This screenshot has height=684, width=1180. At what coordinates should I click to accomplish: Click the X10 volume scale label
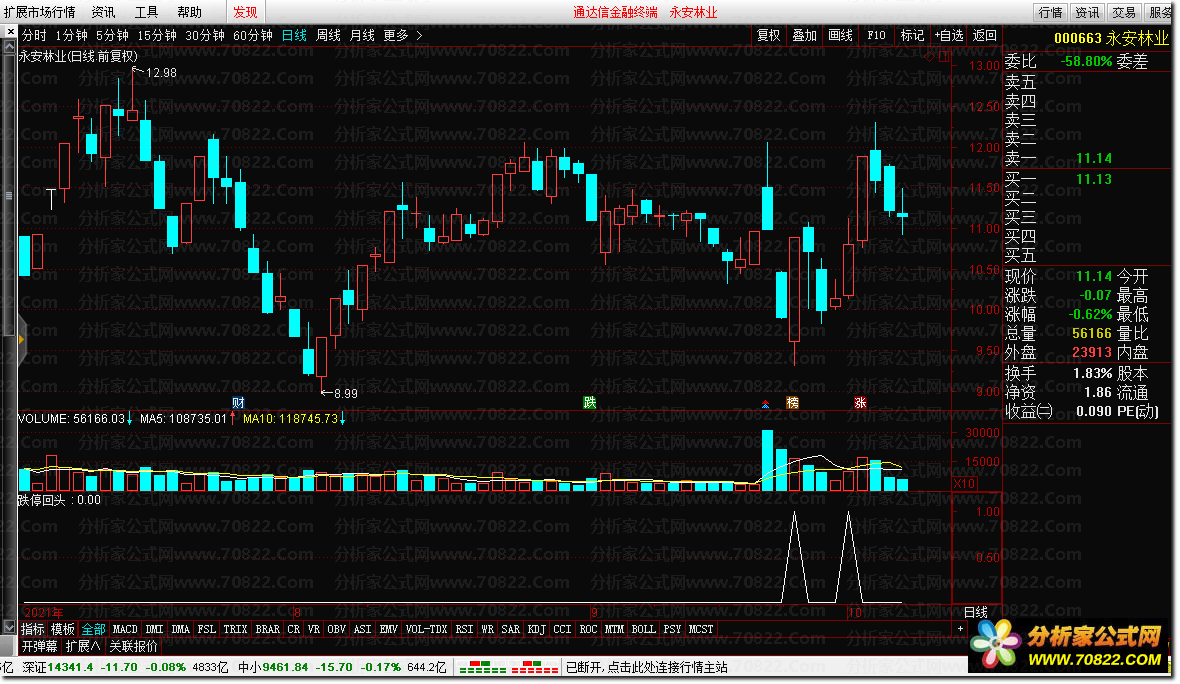[965, 484]
